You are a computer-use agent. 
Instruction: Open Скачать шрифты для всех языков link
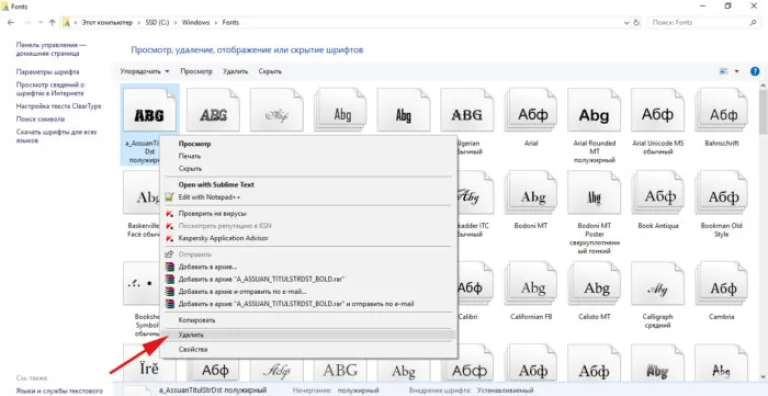56,136
